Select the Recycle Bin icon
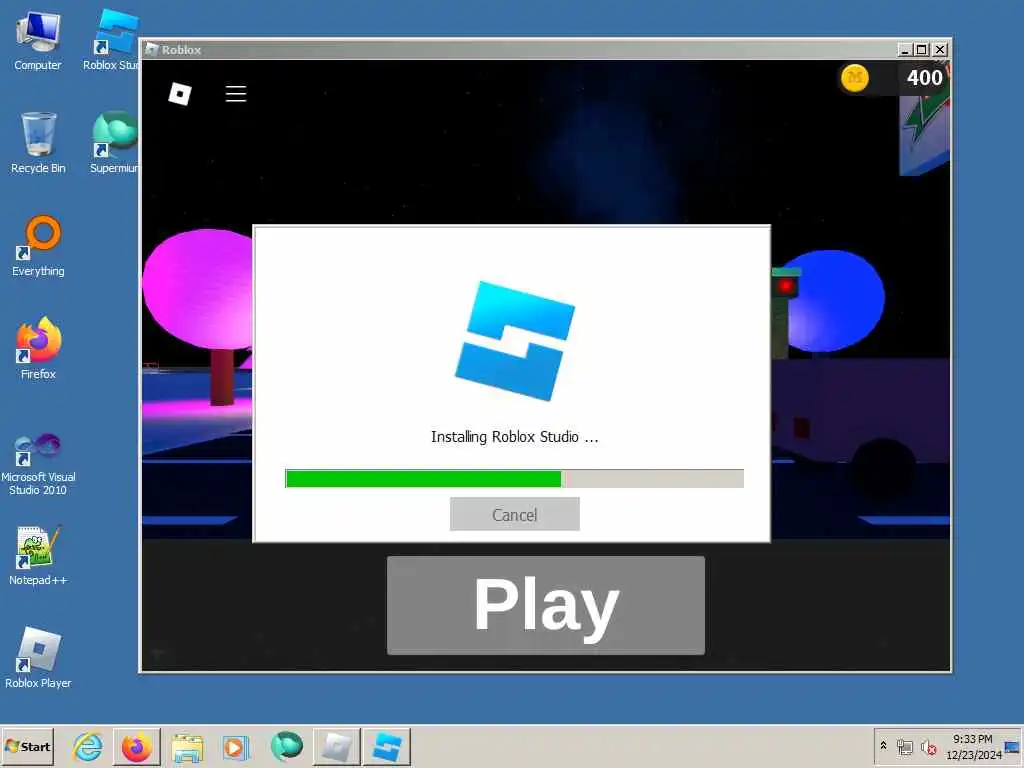Screen dimensions: 1024x768 (x=38, y=143)
